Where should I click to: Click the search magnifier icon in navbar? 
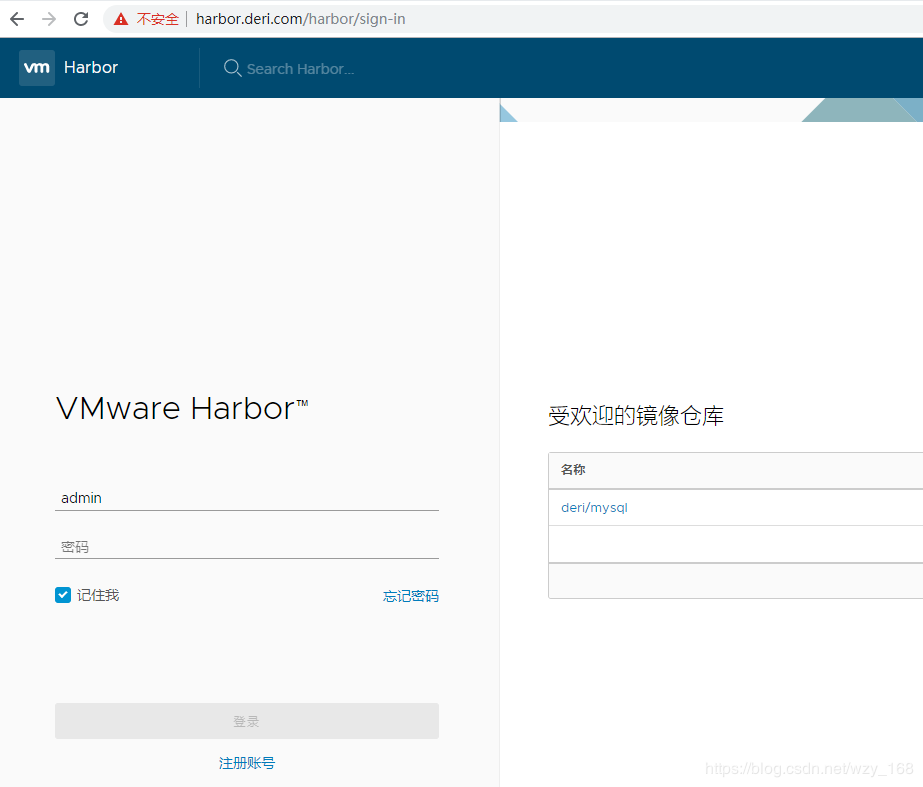[232, 68]
